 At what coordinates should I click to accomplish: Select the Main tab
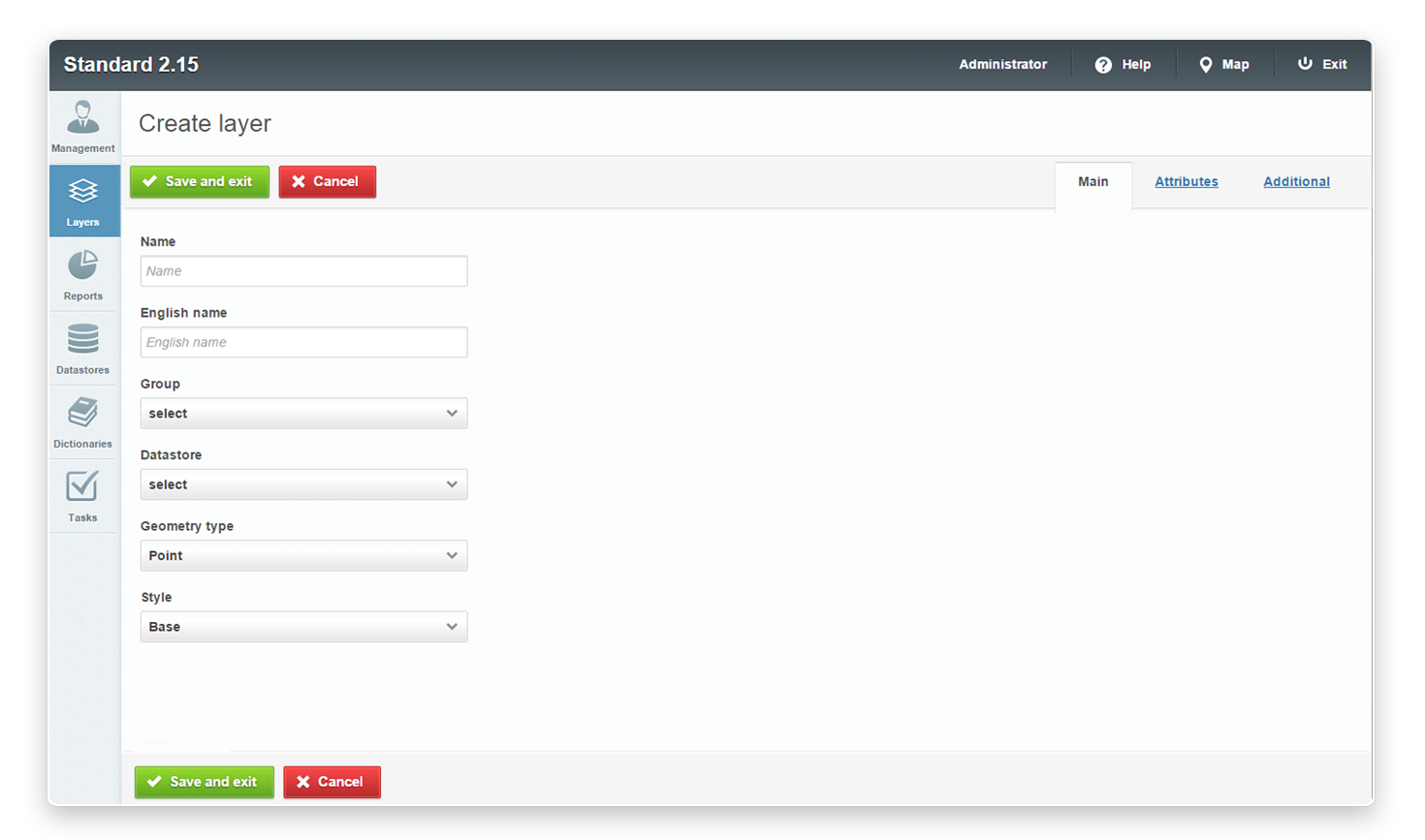click(1092, 182)
